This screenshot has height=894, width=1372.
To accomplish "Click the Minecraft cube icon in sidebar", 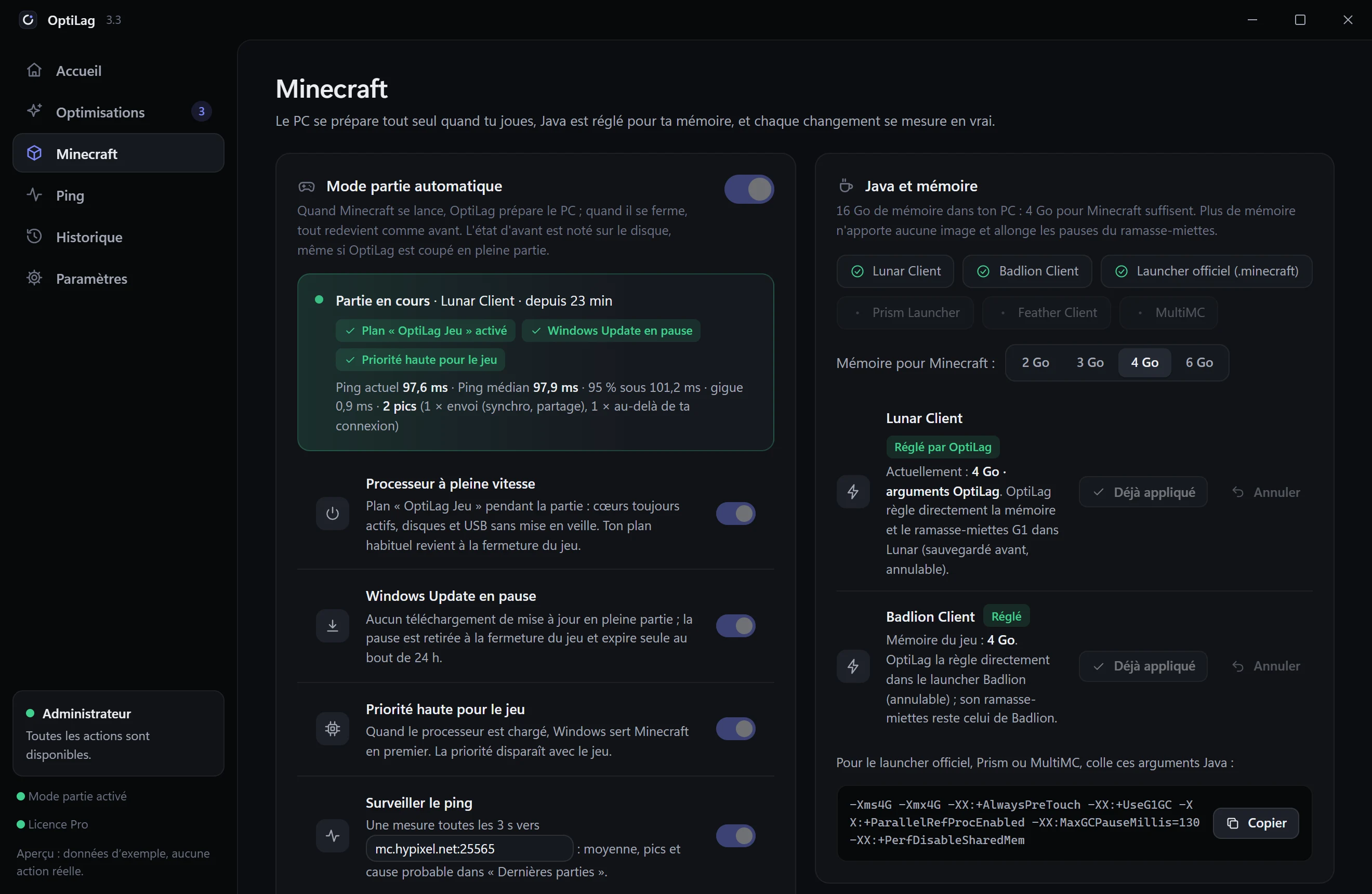I will pos(35,153).
